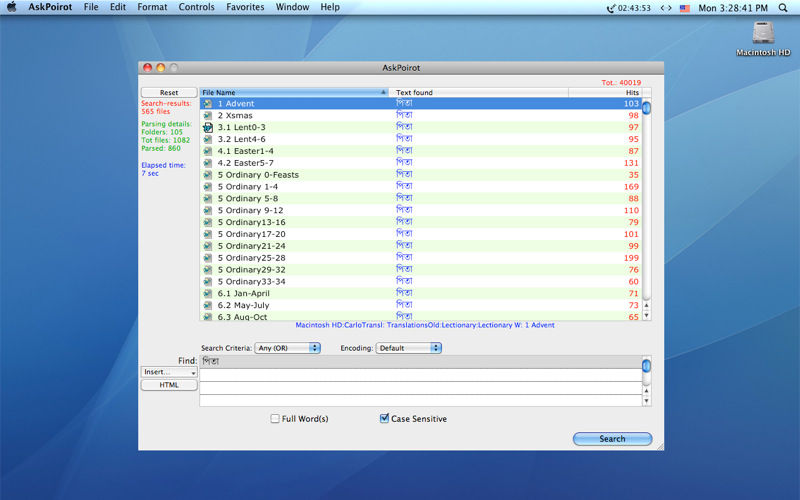Screen dimensions: 800x500
Task: Click the file icon beside 5 Ordinary 0-Feasts
Action: [x=208, y=174]
